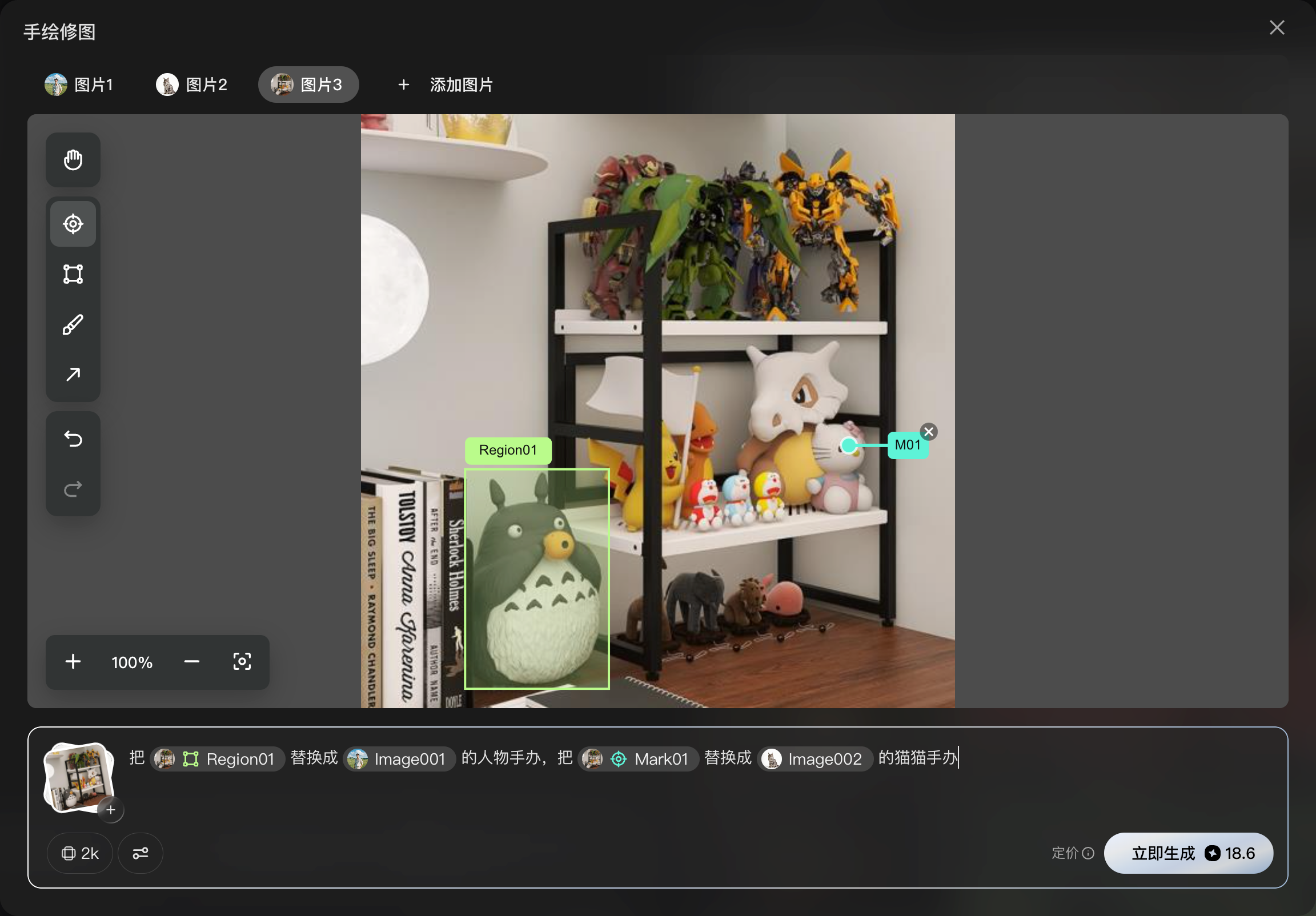
Task: Redo the last undone edit
Action: (x=73, y=489)
